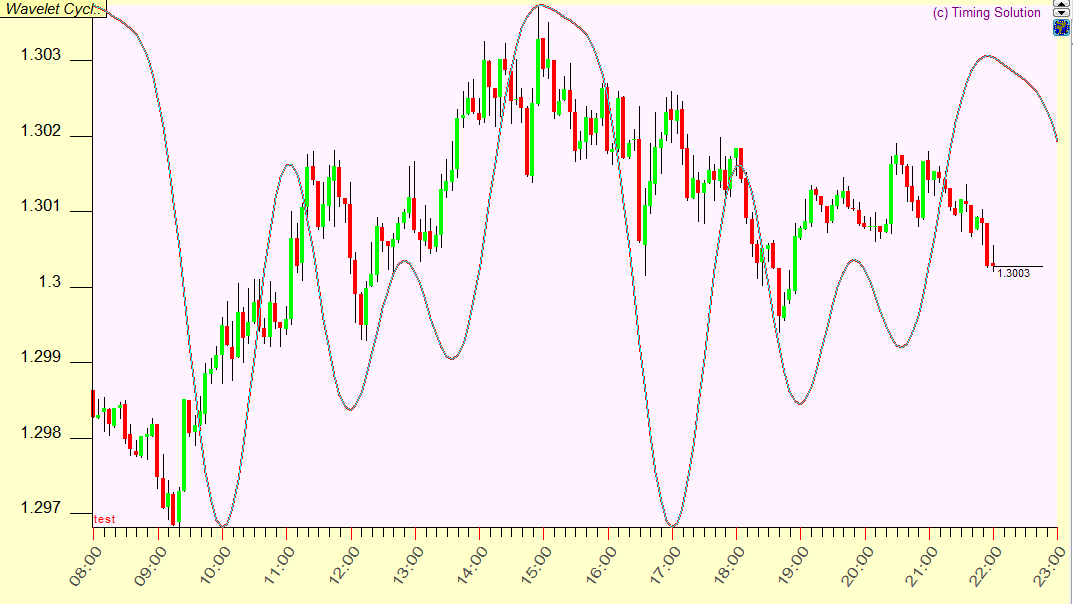Open the (c) Timing Solution copyright text

pyautogui.click(x=986, y=13)
